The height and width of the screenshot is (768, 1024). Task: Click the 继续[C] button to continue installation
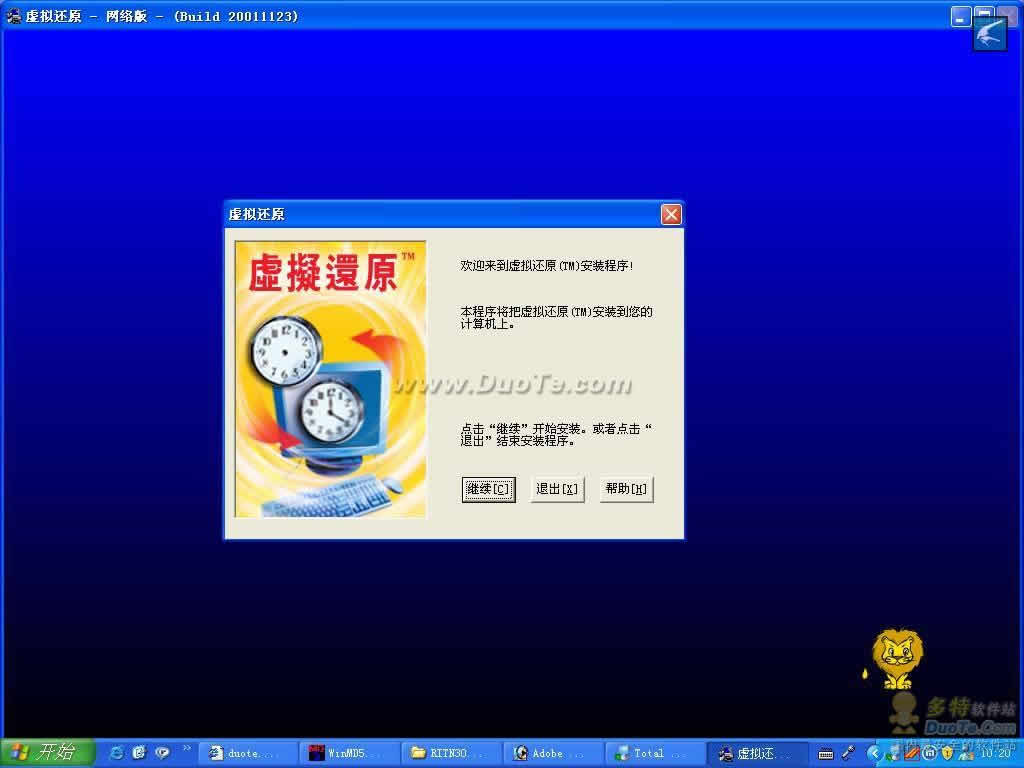click(488, 489)
